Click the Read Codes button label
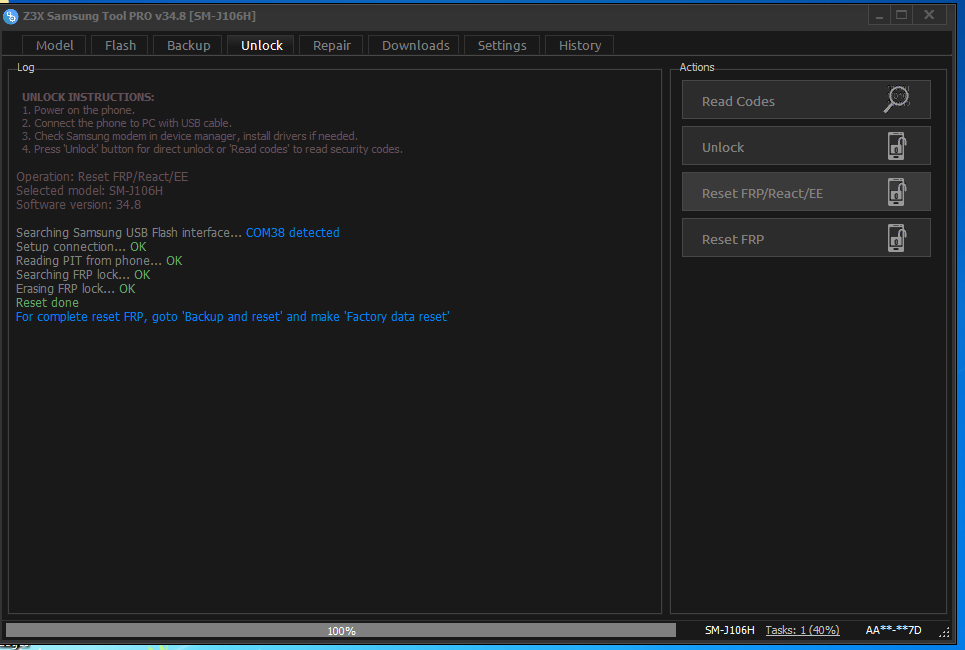 (x=738, y=102)
